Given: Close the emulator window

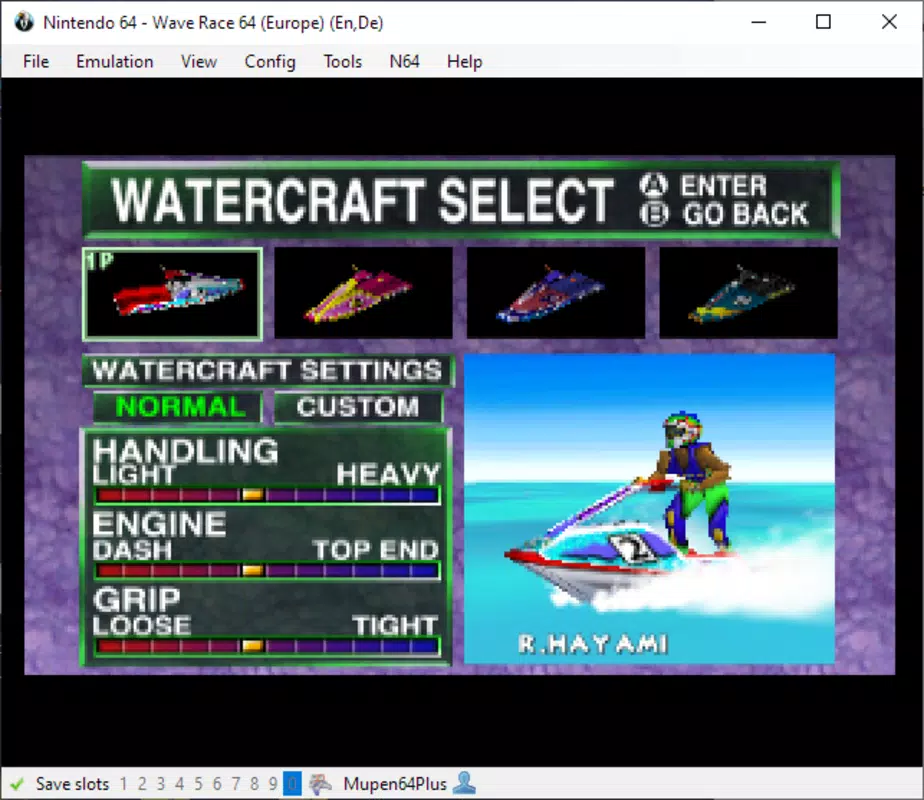Looking at the screenshot, I should coord(889,22).
